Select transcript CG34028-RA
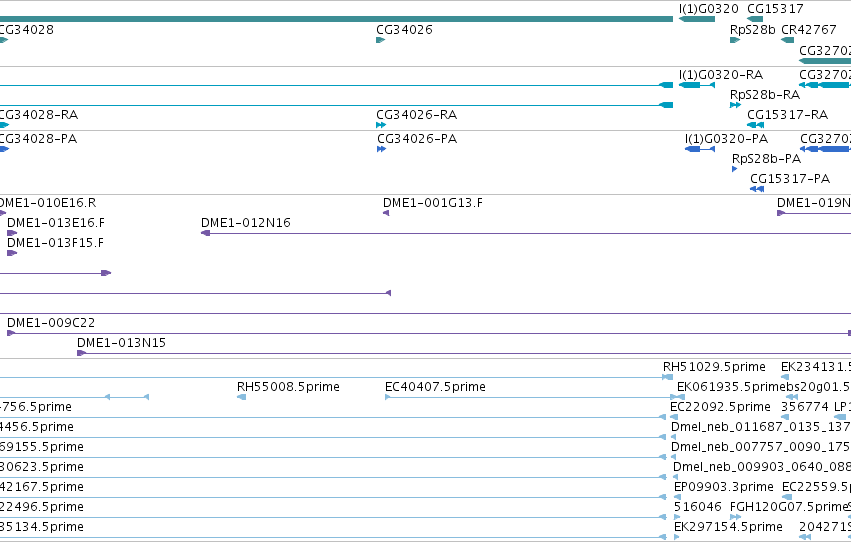851x542 pixels. [39, 115]
